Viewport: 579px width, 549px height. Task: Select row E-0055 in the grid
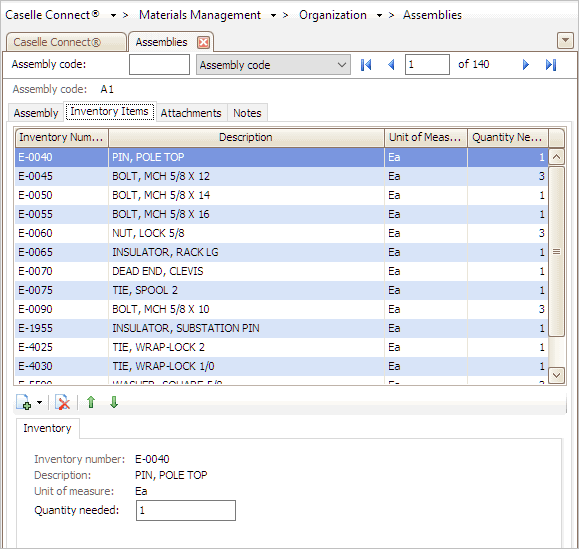(281, 214)
